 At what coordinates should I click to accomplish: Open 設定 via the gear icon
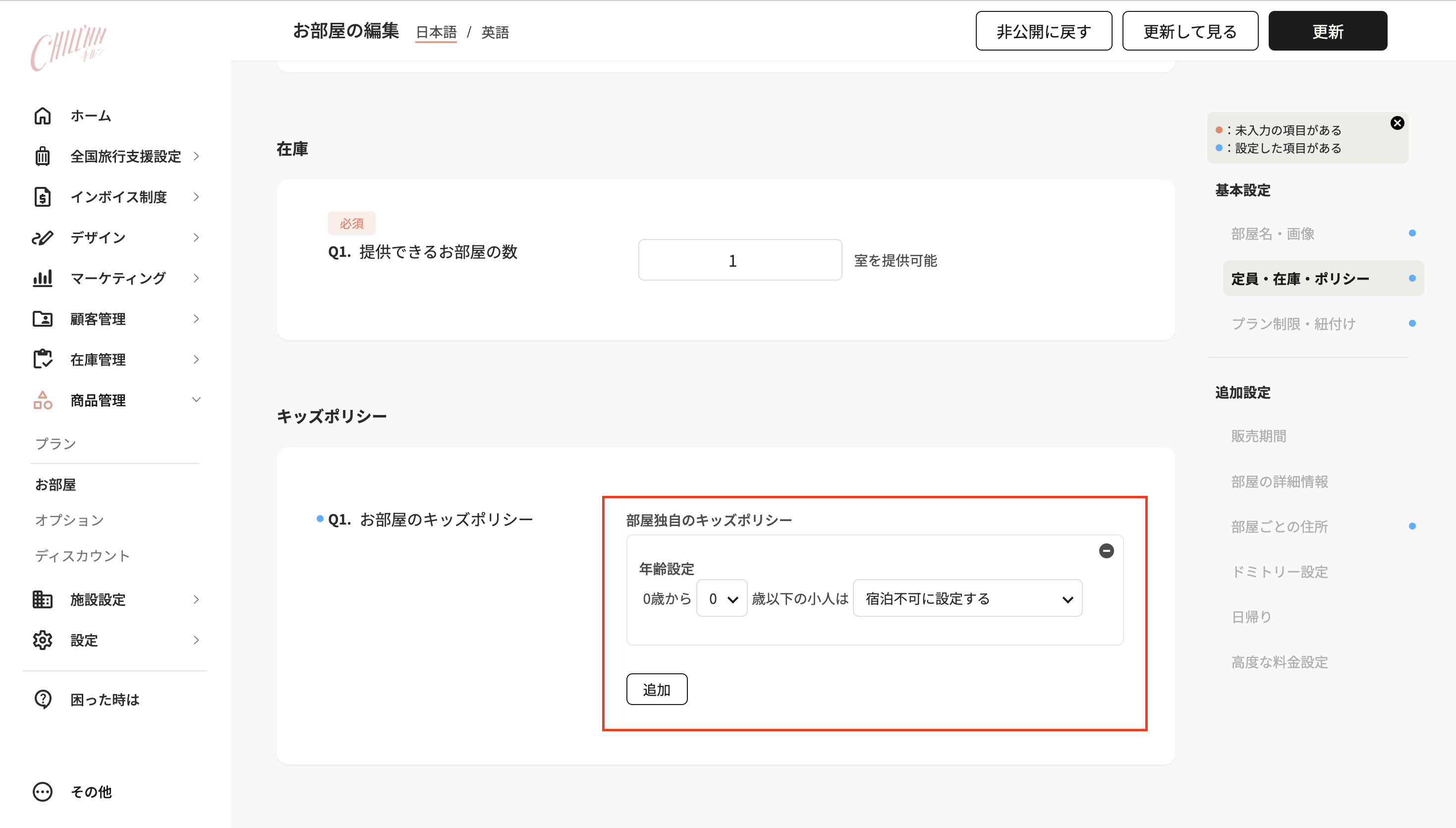click(43, 640)
